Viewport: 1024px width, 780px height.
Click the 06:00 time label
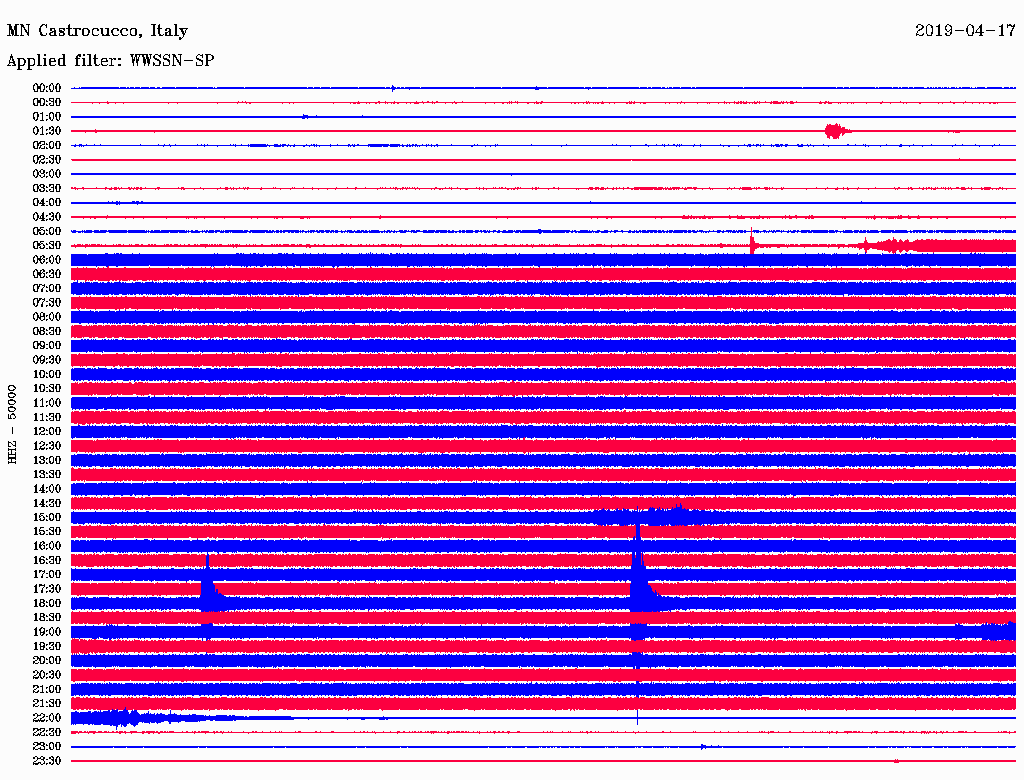pyautogui.click(x=47, y=260)
